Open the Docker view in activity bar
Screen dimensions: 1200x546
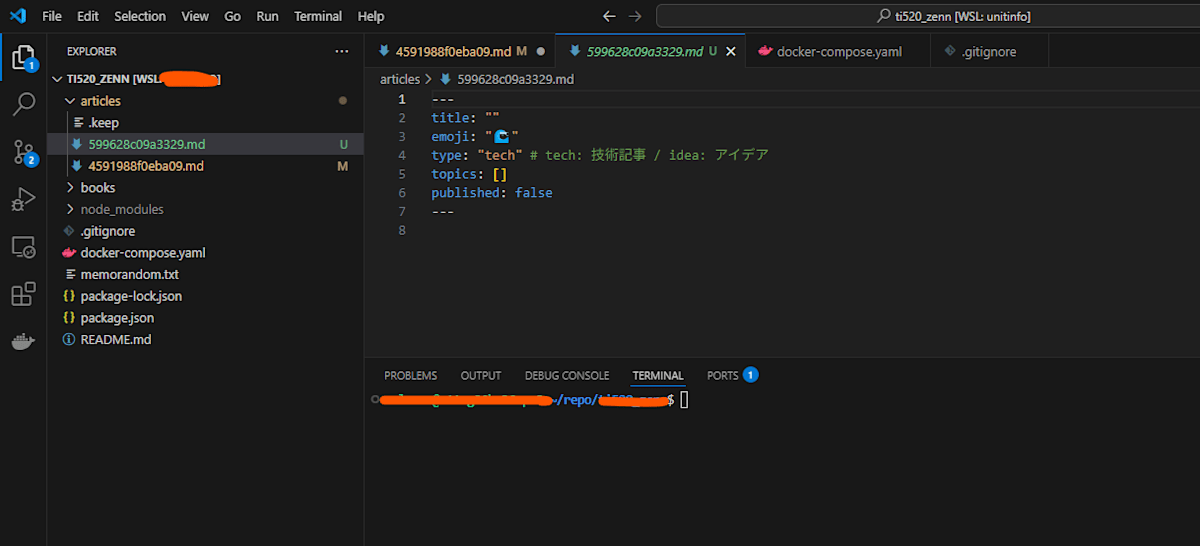(x=23, y=342)
